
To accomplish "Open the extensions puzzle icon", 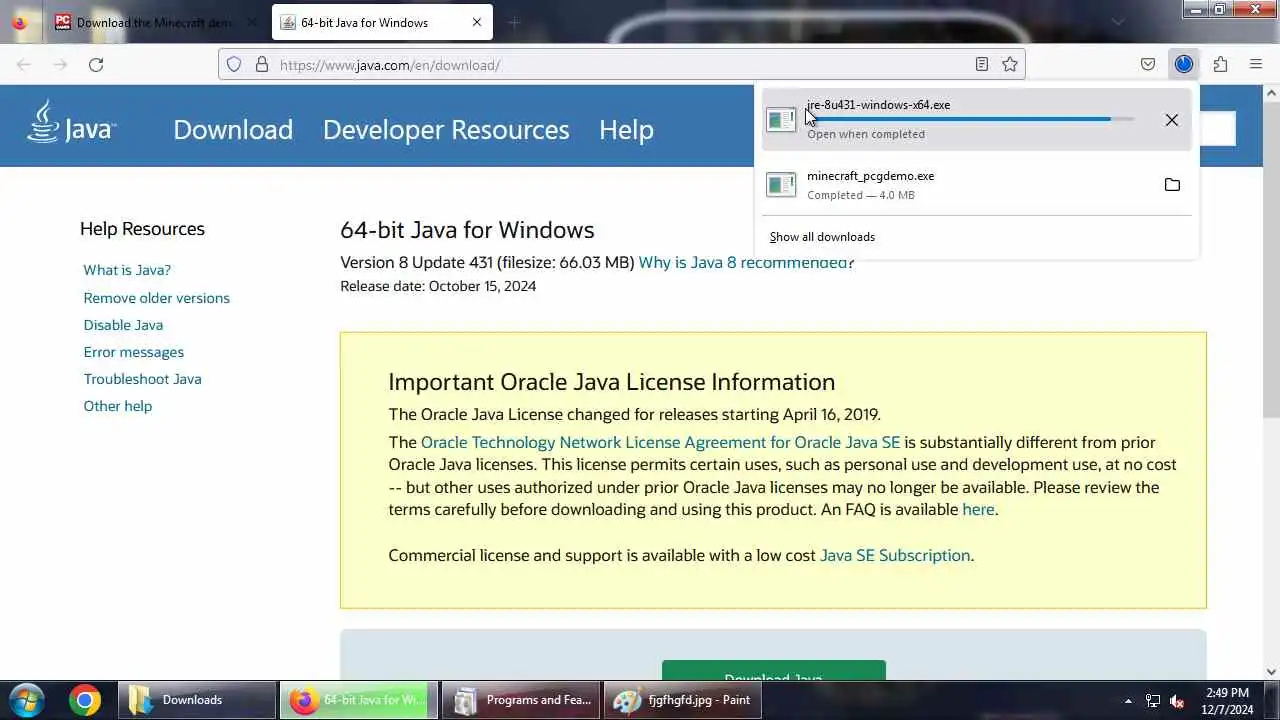I will pos(1220,65).
